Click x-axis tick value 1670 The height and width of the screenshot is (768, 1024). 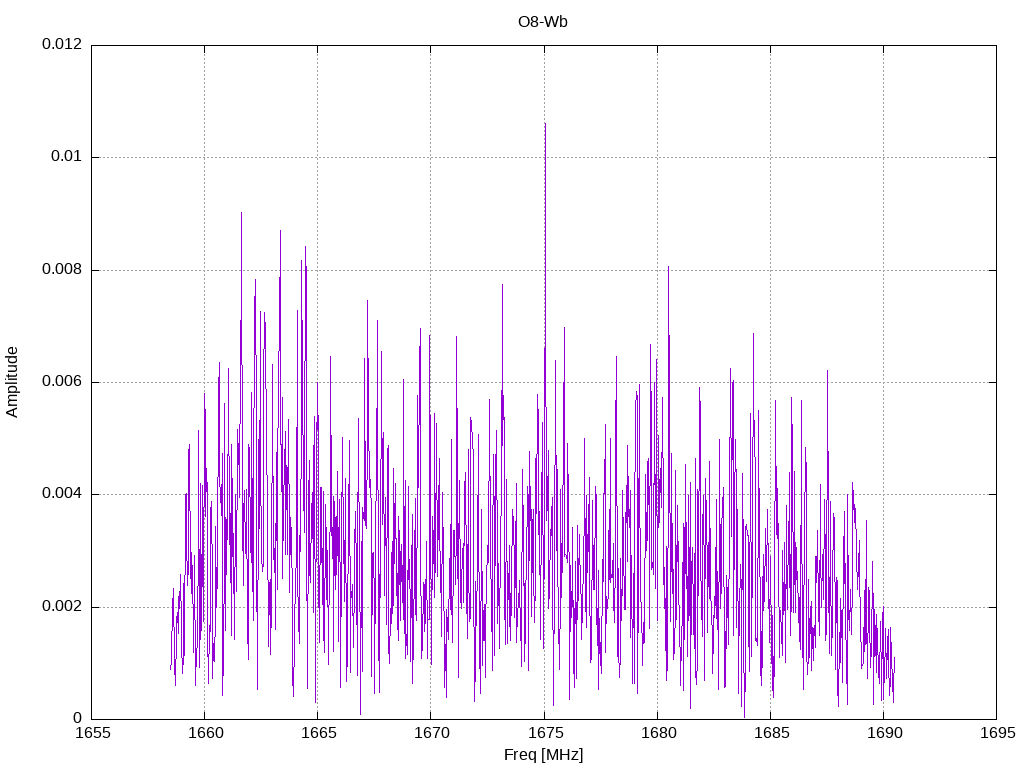pos(432,733)
